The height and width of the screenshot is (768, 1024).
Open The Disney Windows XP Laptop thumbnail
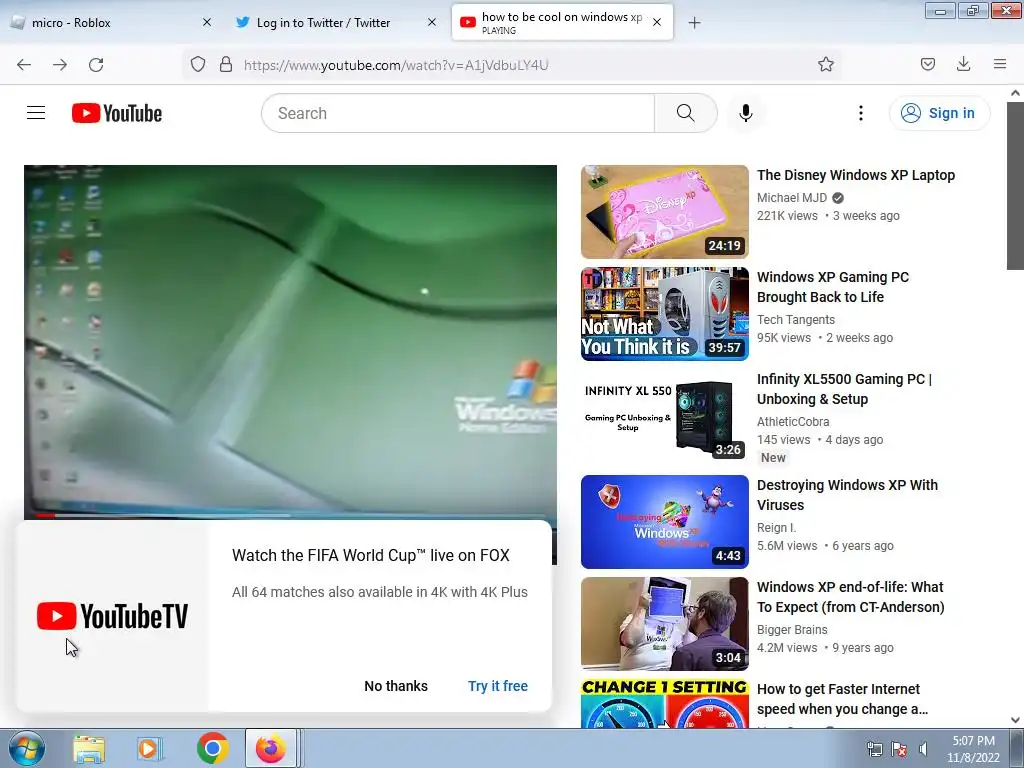[x=665, y=212]
